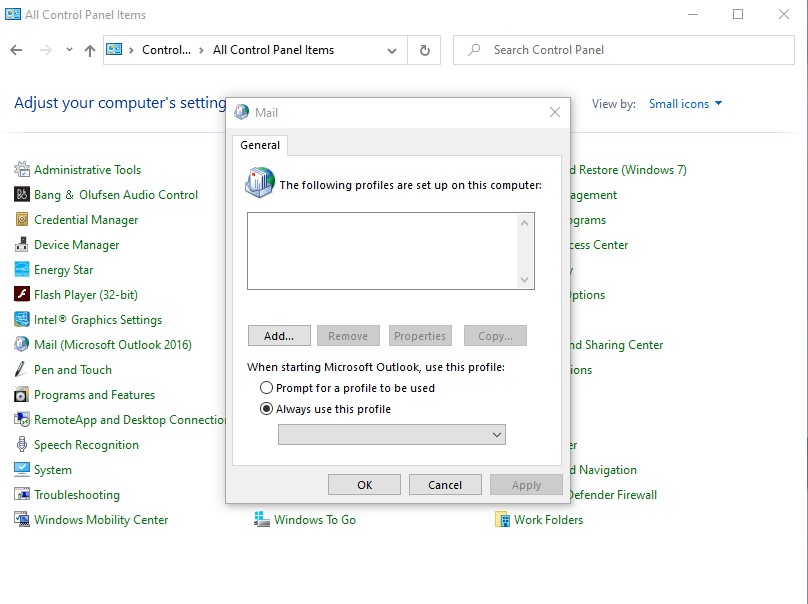Open Windows Mobility Center icon
The image size is (808, 604).
point(22,519)
